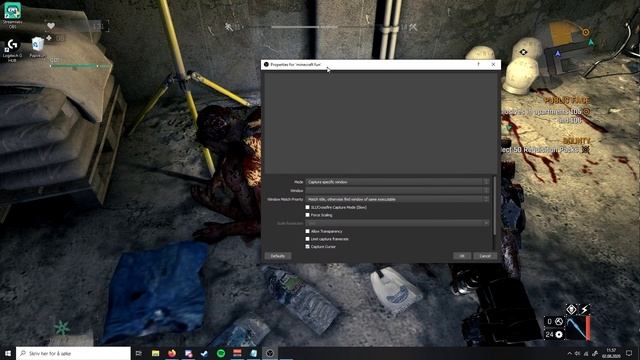
Task: Open Logitech G HUB desktop icon
Action: (12, 50)
